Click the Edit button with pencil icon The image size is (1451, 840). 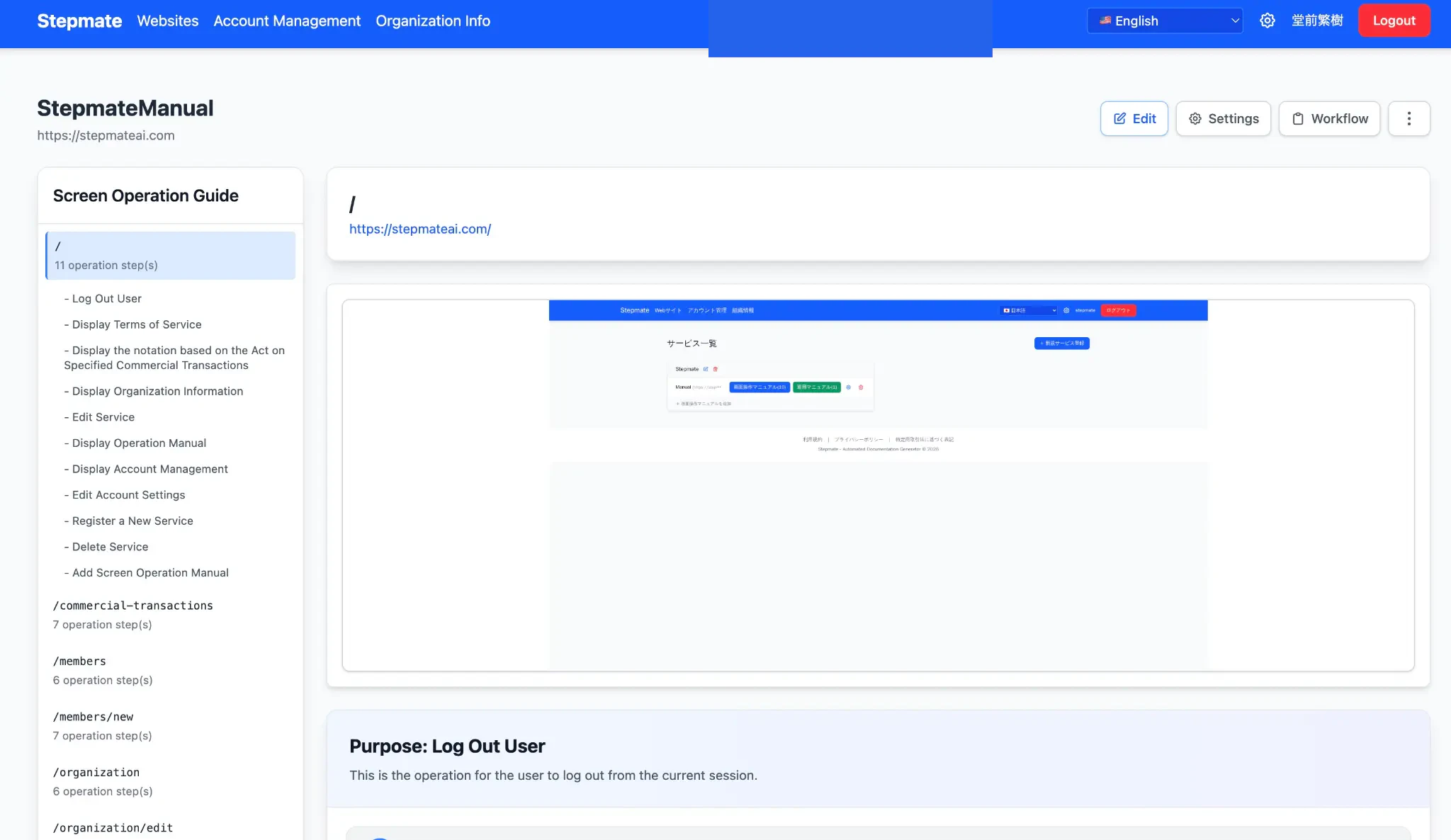point(1134,118)
